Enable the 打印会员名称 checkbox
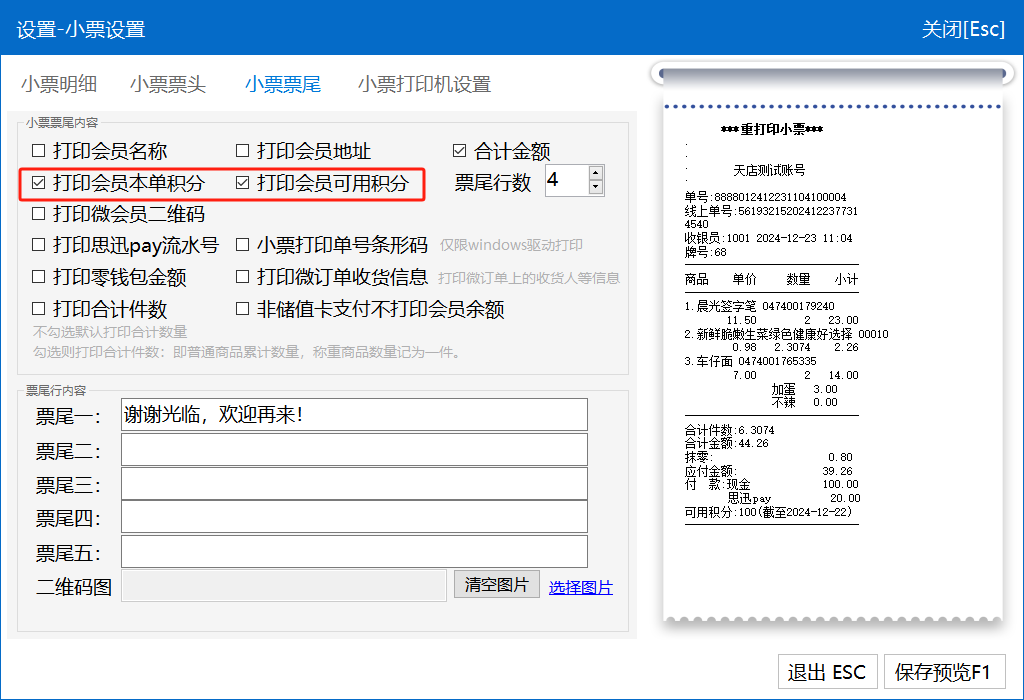Image resolution: width=1024 pixels, height=700 pixels. [x=39, y=152]
